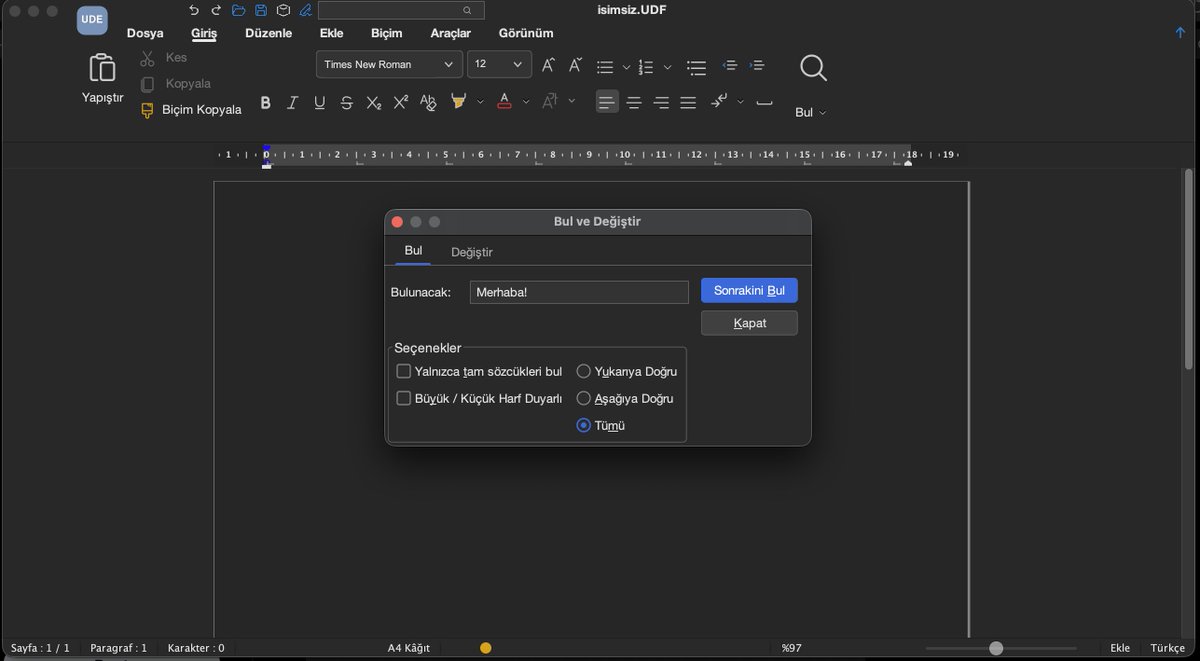Viewport: 1200px width, 661px height.
Task: Toggle strikethrough formatting
Action: tap(346, 102)
